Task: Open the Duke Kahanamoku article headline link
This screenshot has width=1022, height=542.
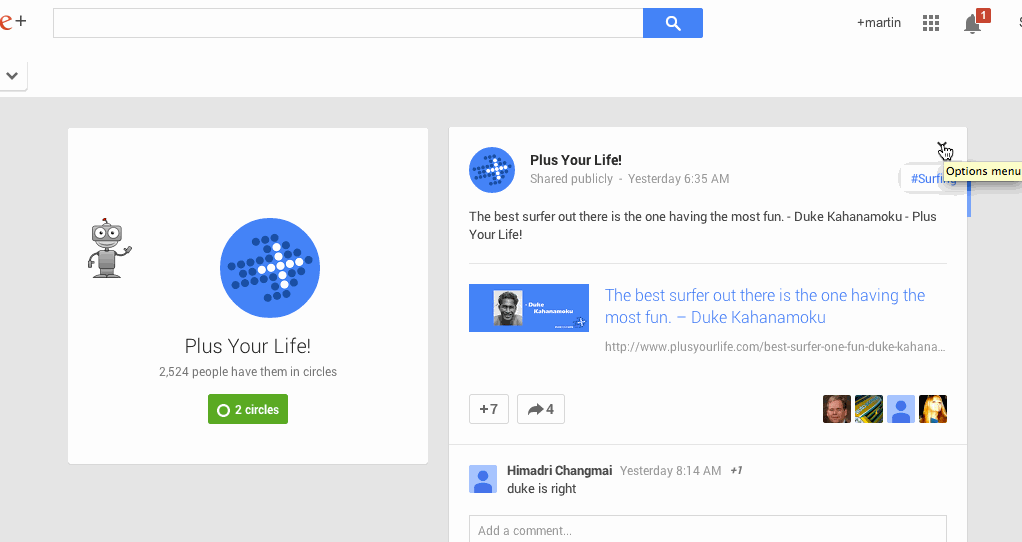Action: pos(765,306)
